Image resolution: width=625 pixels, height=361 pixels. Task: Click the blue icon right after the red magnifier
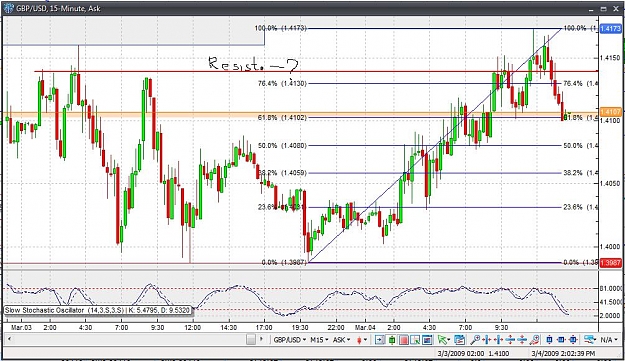(x=549, y=340)
